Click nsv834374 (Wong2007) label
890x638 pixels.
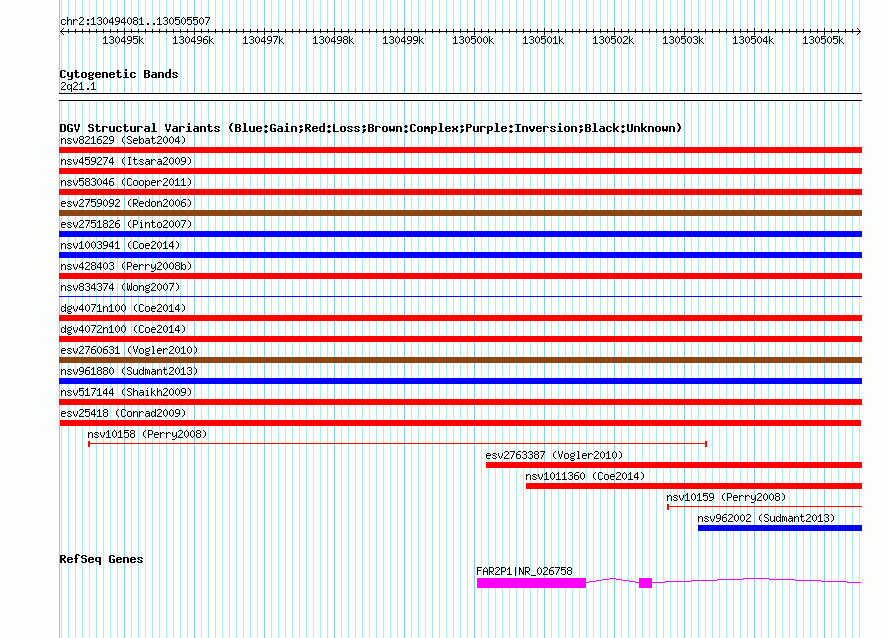tap(120, 287)
